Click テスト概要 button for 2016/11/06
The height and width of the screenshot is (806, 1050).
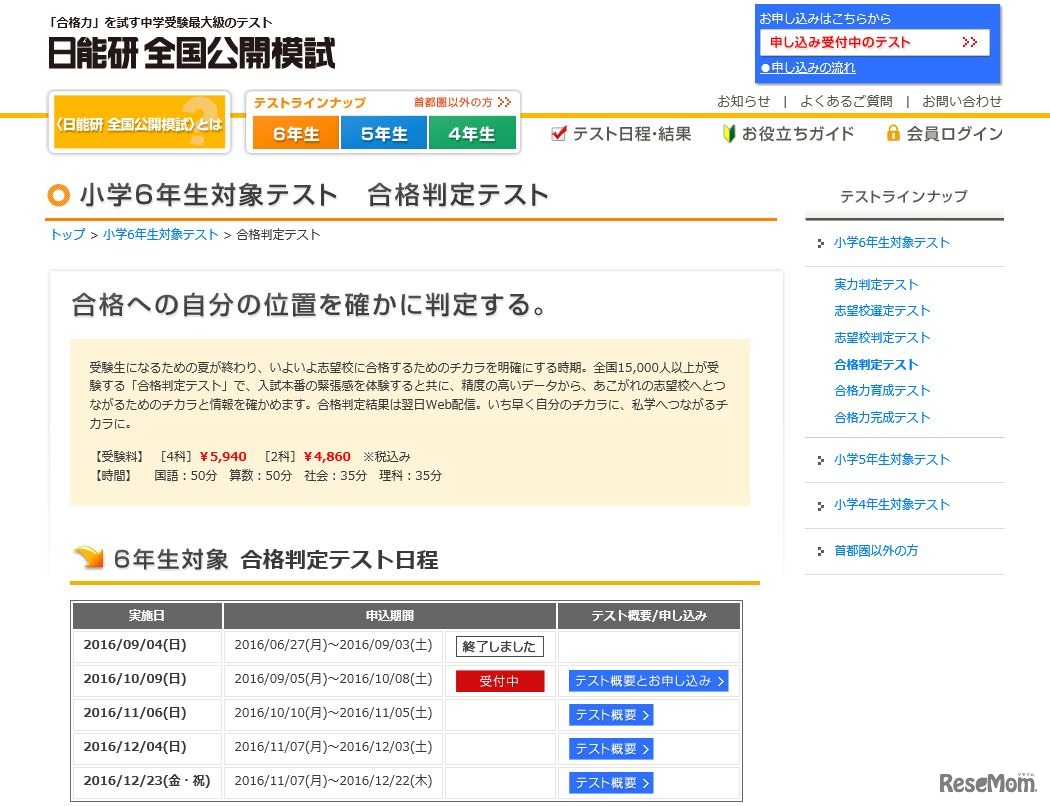tap(611, 715)
